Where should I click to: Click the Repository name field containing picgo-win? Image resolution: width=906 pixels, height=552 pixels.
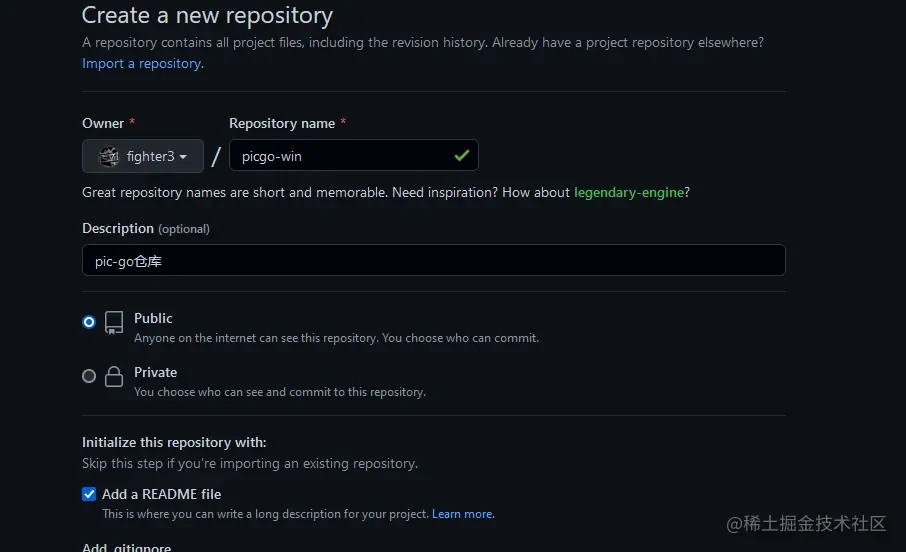pos(354,155)
